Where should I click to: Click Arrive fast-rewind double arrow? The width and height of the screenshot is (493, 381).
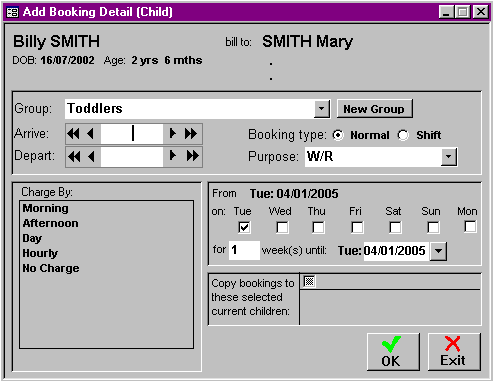click(x=73, y=134)
